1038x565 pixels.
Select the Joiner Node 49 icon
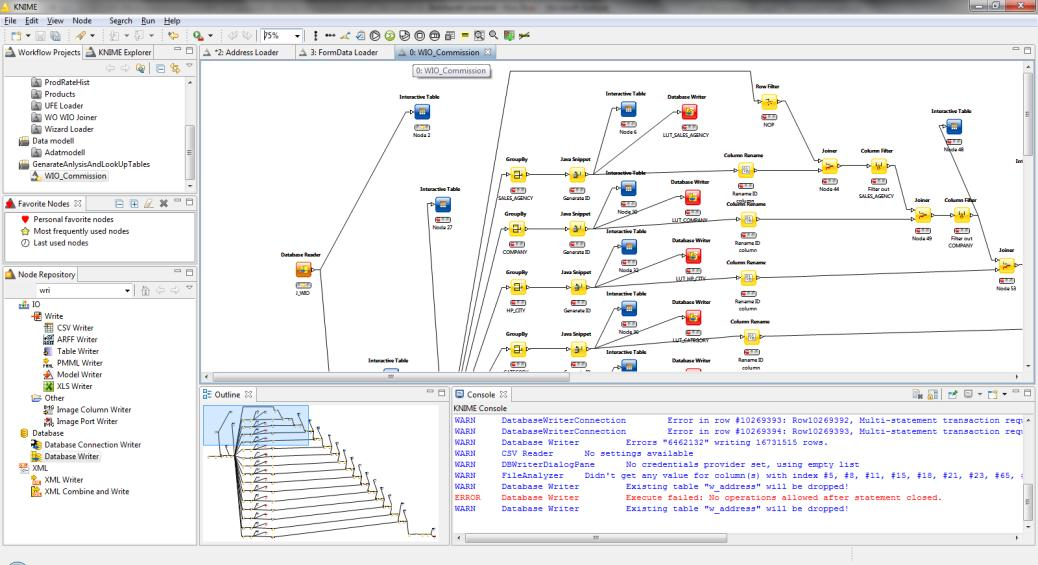[922, 215]
